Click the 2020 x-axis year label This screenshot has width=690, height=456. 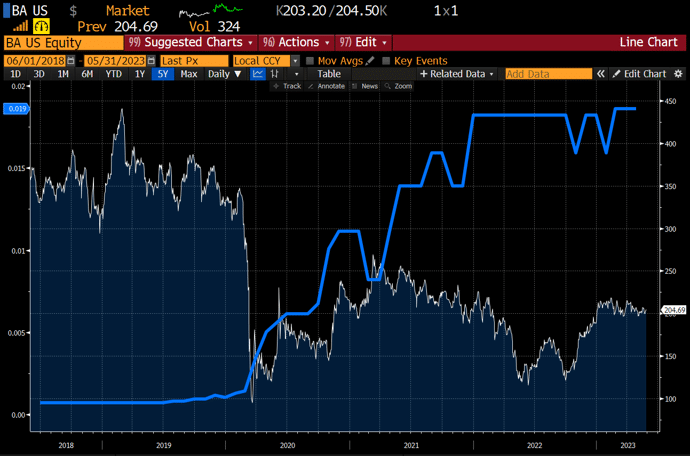pyautogui.click(x=287, y=445)
